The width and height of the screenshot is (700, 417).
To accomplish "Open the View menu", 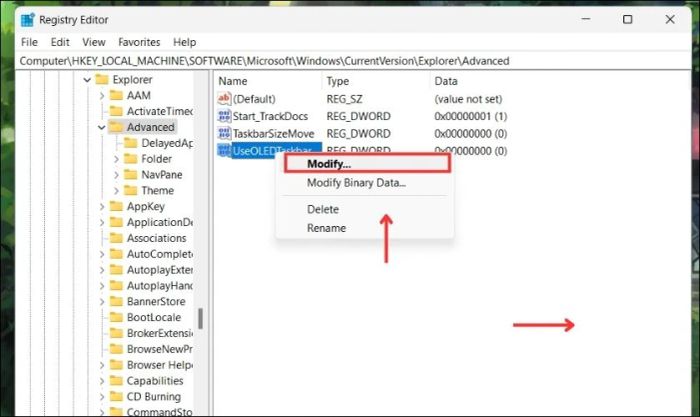I will (x=94, y=42).
